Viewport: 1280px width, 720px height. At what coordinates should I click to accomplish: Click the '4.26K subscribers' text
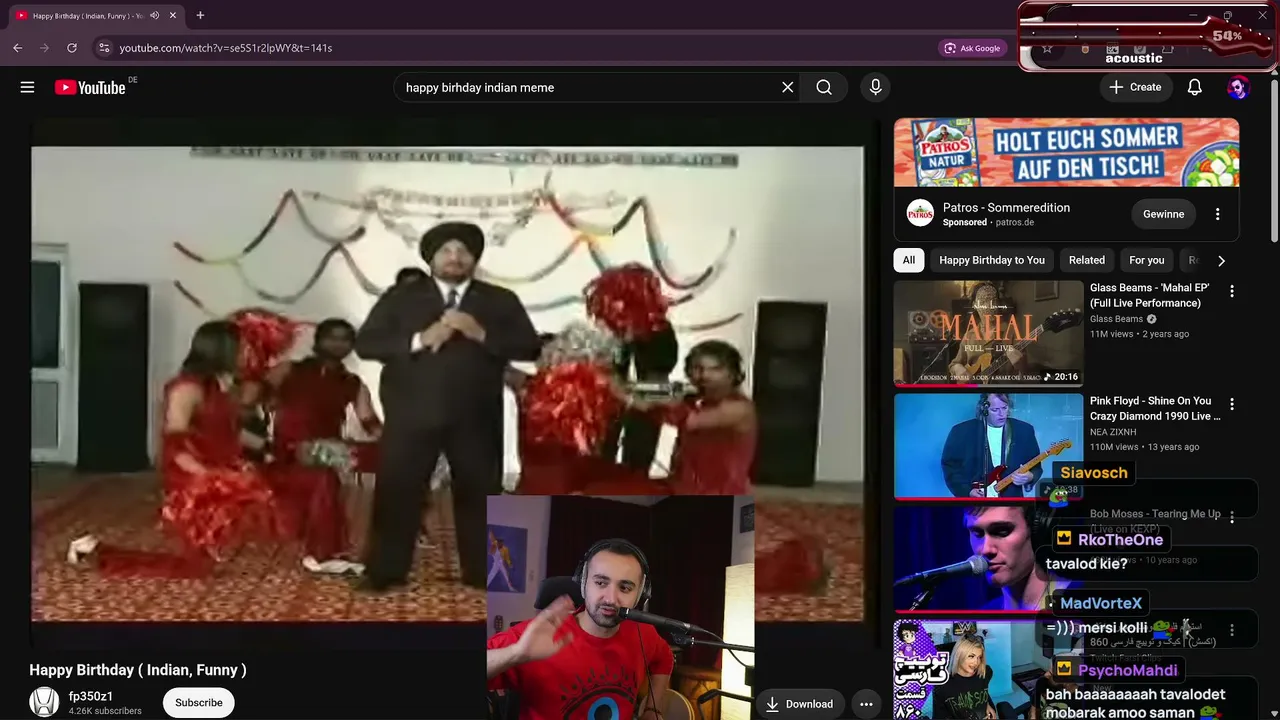pyautogui.click(x=105, y=711)
